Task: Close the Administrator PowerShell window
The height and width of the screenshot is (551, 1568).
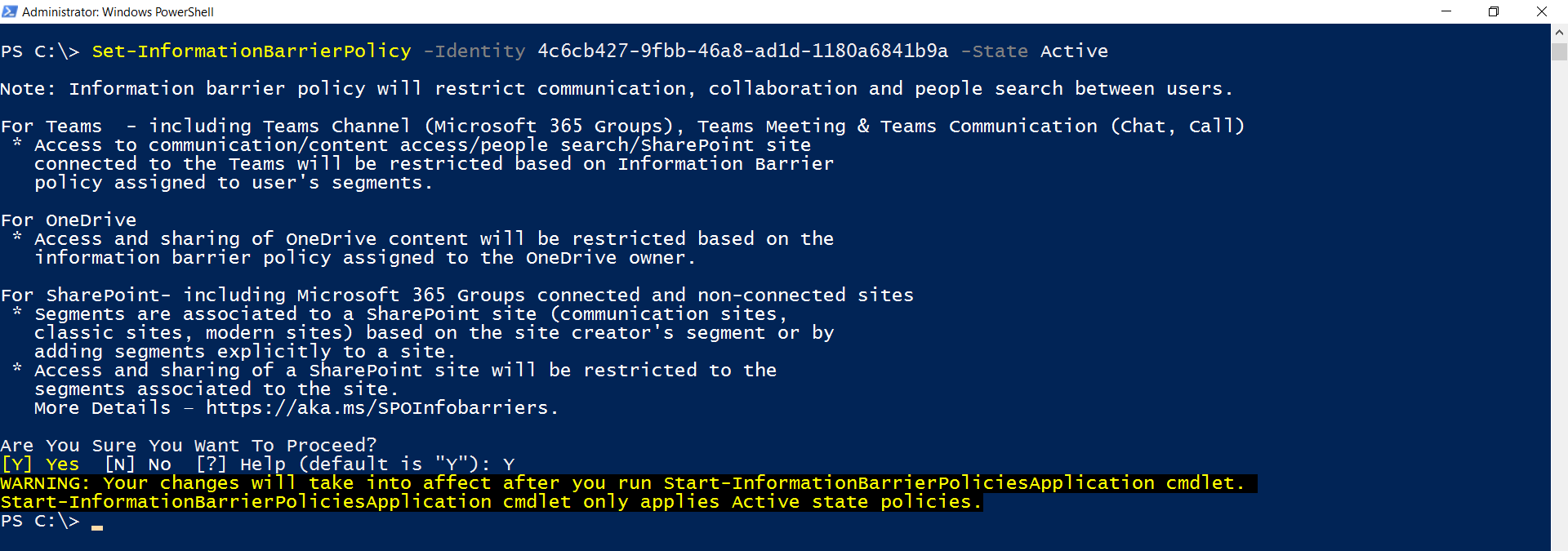Action: 1542,11
